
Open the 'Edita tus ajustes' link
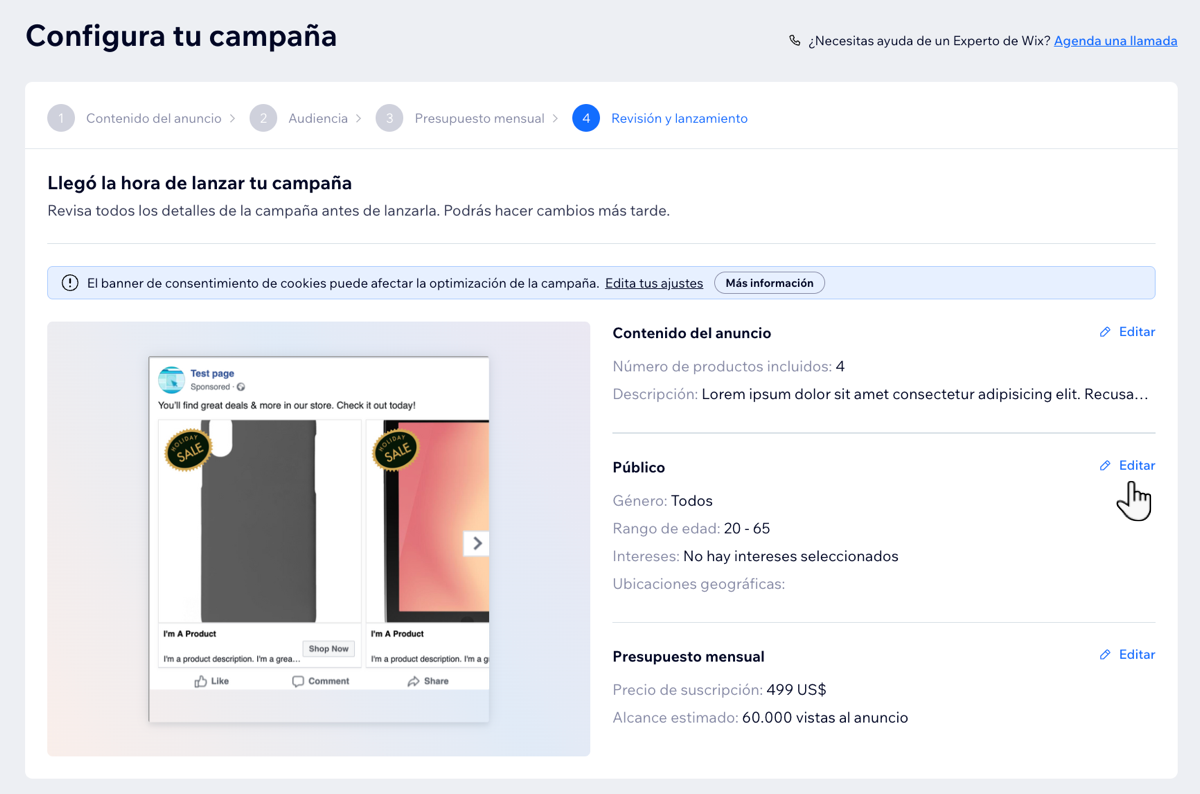(x=654, y=283)
